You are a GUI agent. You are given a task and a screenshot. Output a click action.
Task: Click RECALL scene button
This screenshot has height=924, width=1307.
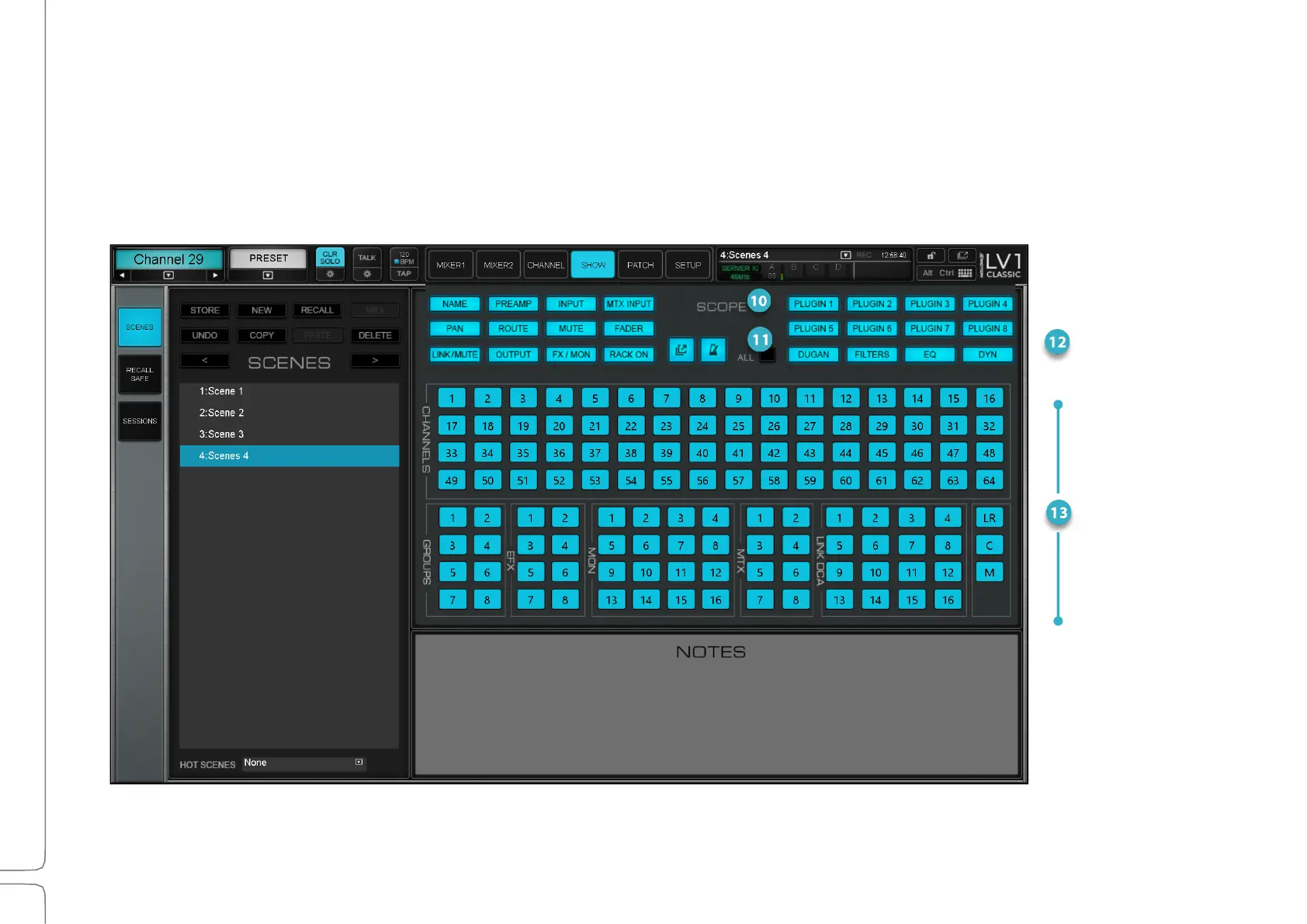click(317, 310)
